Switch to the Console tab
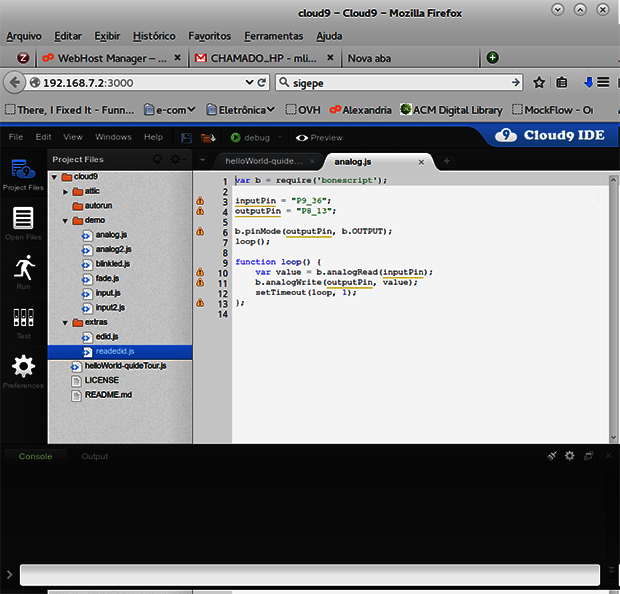The image size is (620, 594). pyautogui.click(x=36, y=456)
